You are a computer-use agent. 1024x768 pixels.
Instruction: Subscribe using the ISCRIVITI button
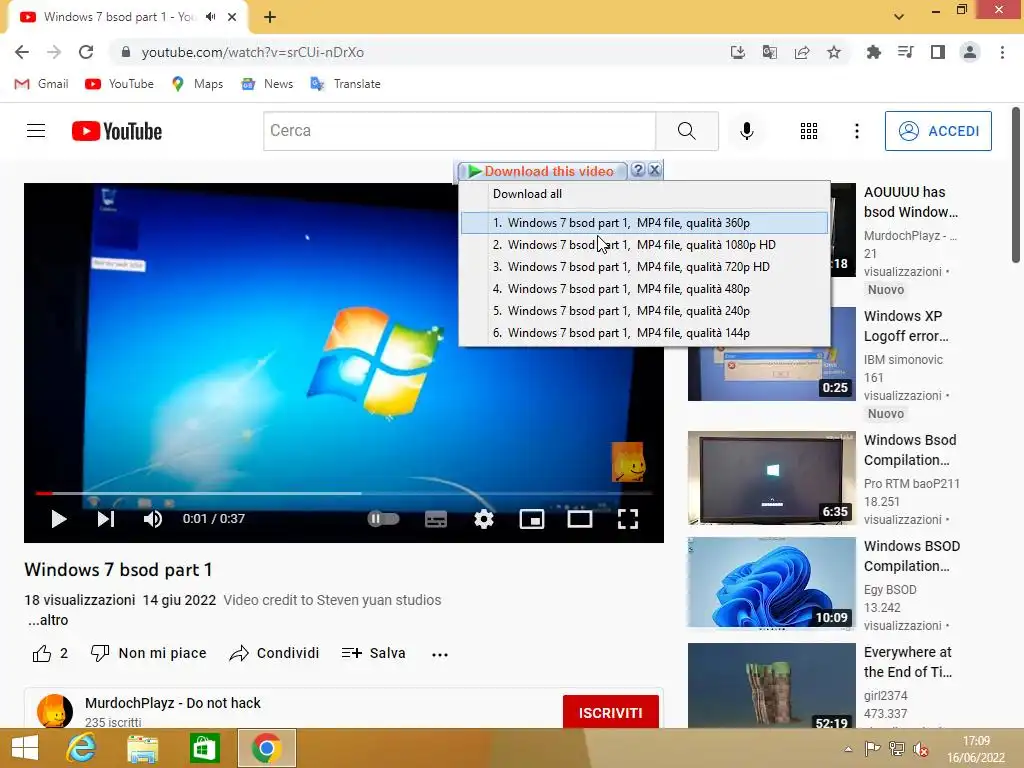click(611, 712)
